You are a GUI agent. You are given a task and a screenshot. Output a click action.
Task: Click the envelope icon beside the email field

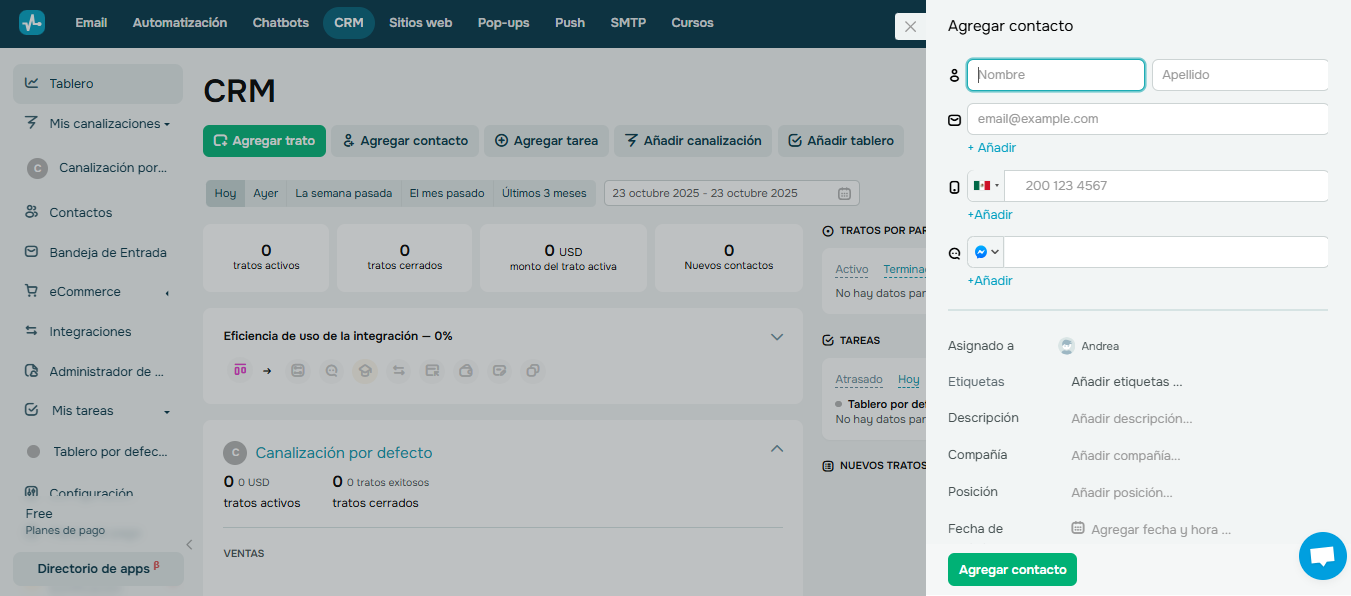point(953,118)
